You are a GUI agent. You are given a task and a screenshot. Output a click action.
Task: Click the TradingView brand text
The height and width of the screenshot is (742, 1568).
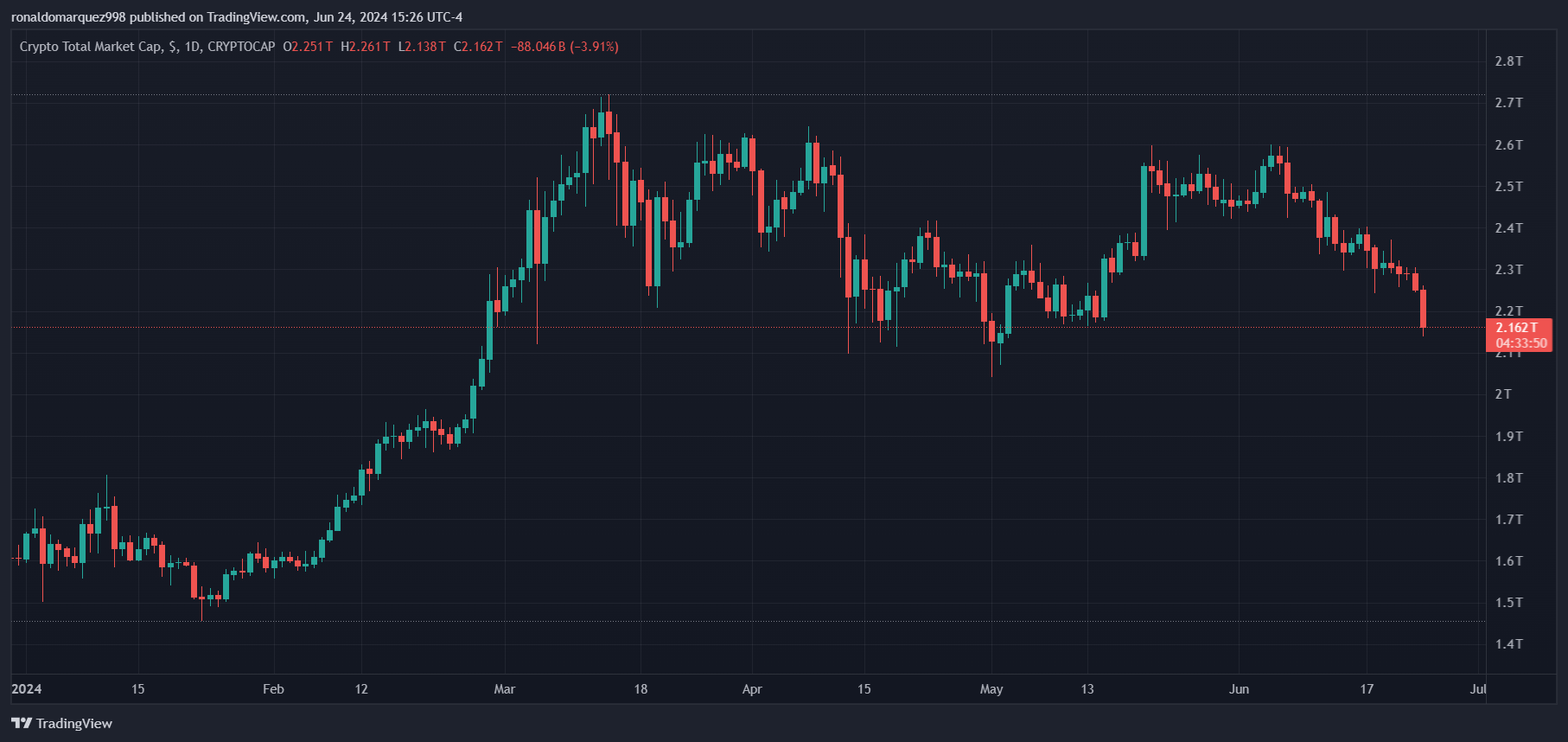tap(74, 723)
